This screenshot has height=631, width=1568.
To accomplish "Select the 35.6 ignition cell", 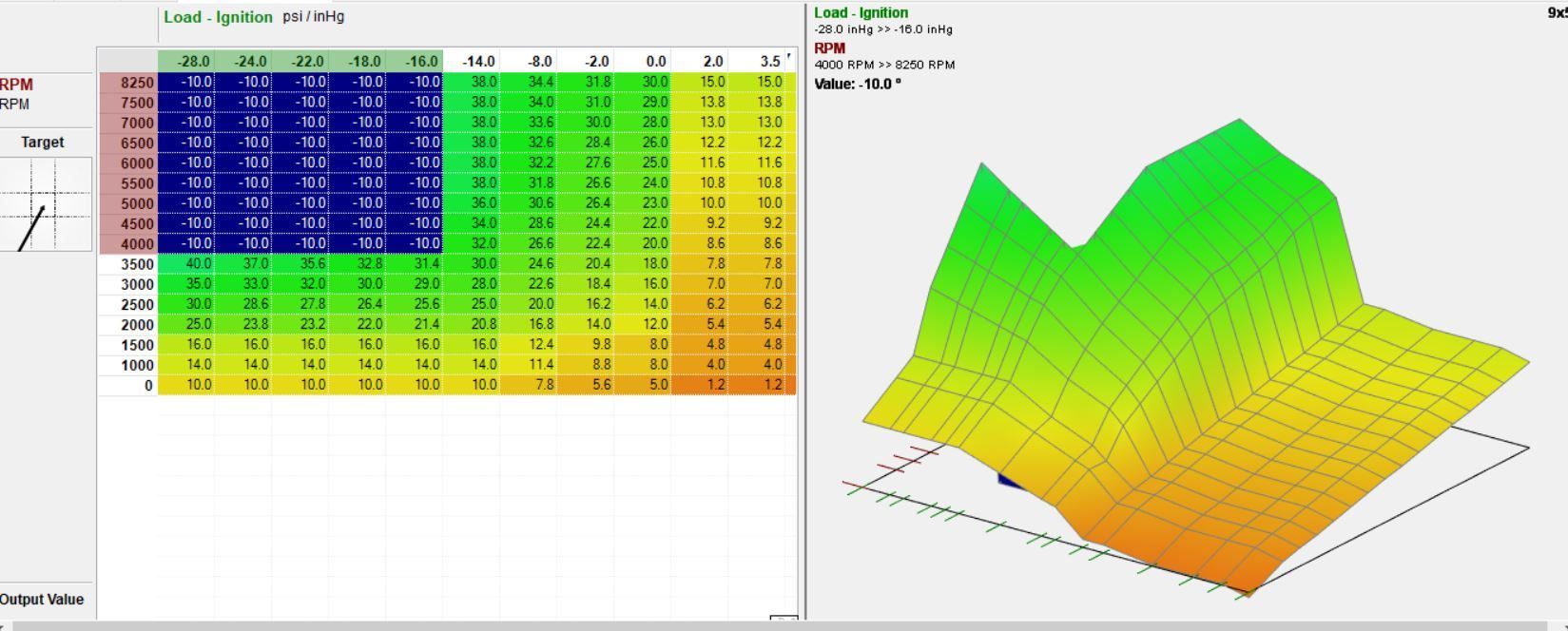I will point(300,264).
